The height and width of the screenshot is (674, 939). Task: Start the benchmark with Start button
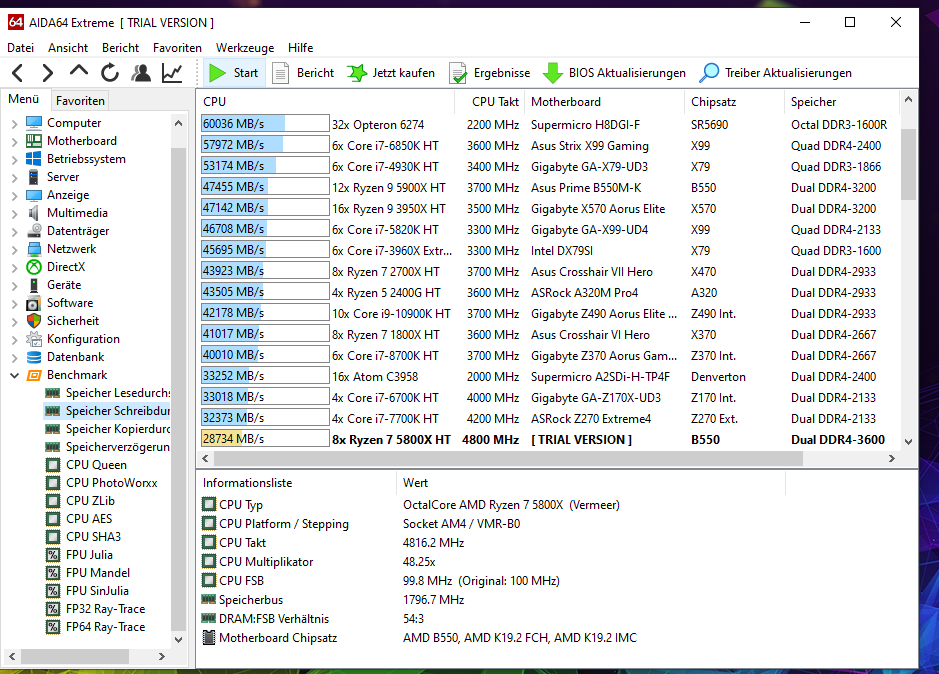pyautogui.click(x=234, y=73)
